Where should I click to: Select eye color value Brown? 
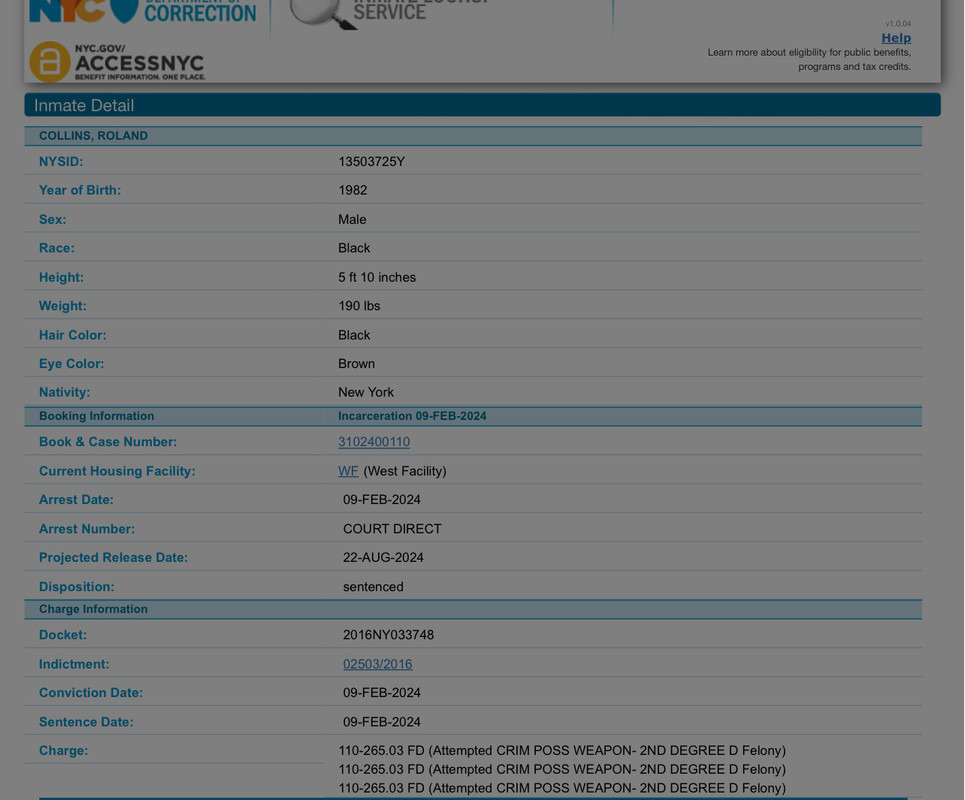click(356, 364)
